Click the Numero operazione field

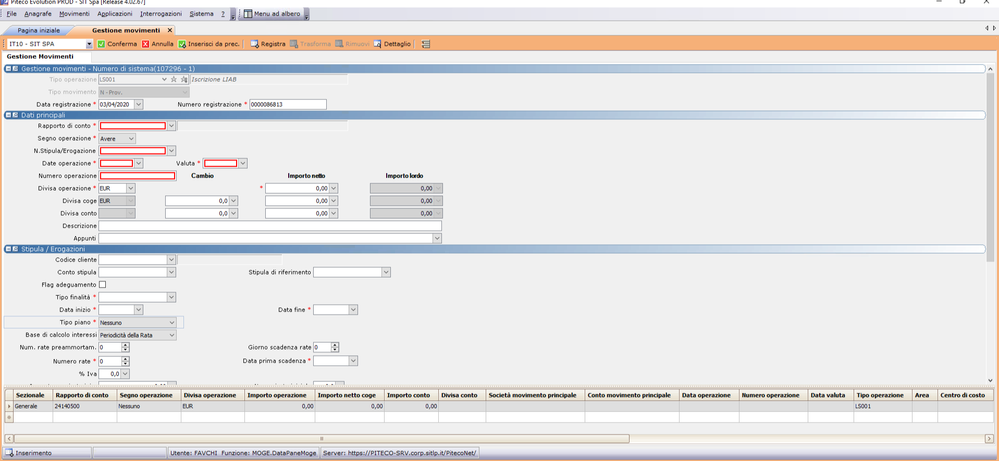pyautogui.click(x=137, y=176)
